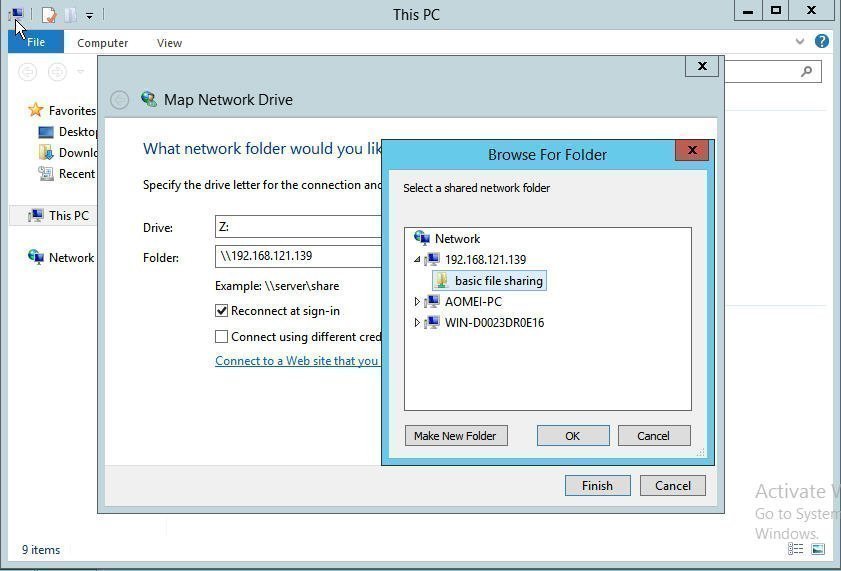Confirm with OK in Browse For Folder
Viewport: 841px width, 571px height.
573,436
